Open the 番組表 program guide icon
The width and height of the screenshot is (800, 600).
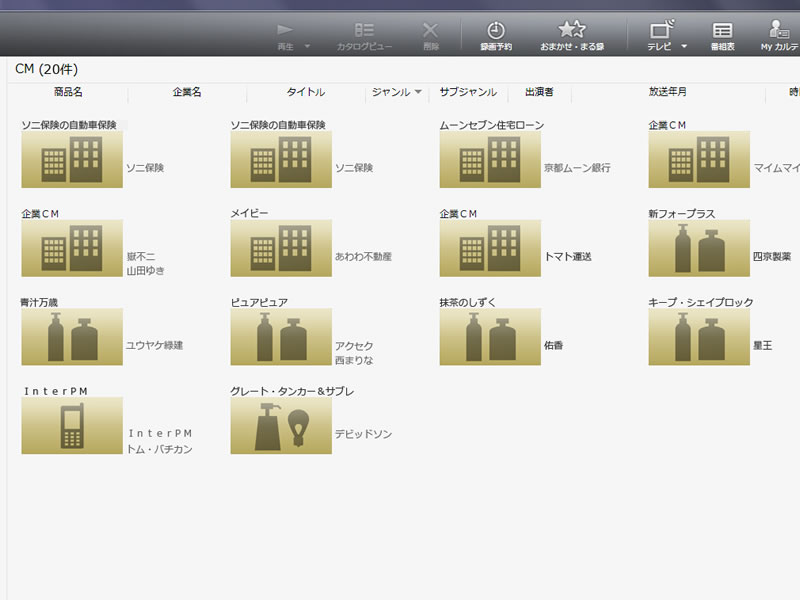(722, 31)
